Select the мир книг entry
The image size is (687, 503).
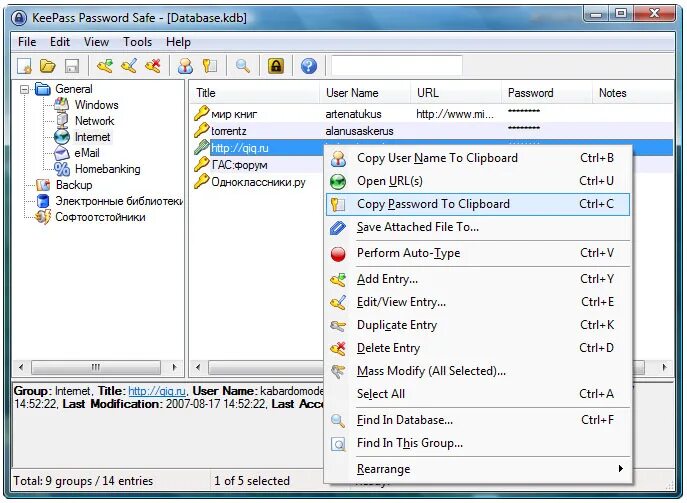[234, 114]
